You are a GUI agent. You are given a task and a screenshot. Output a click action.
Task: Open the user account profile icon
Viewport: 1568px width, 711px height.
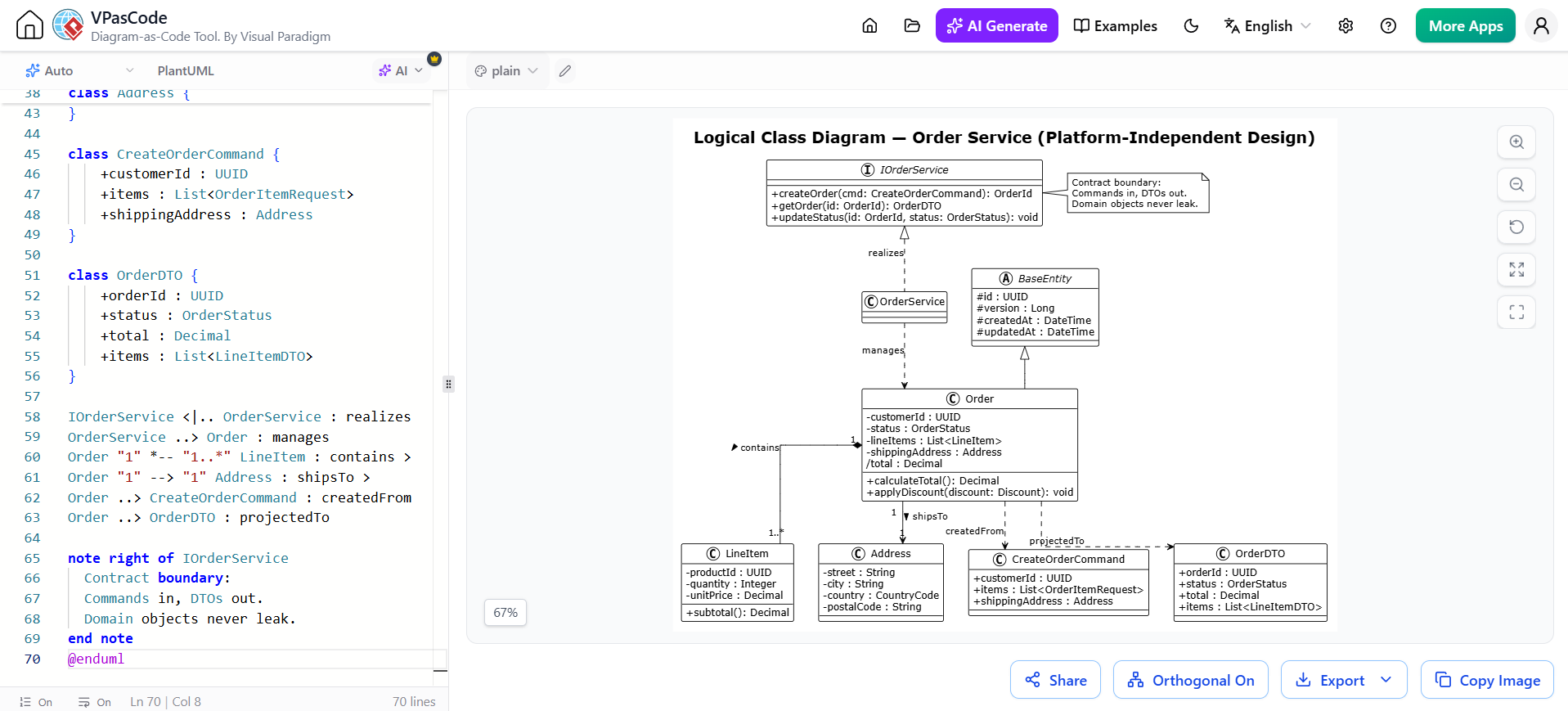click(x=1541, y=25)
